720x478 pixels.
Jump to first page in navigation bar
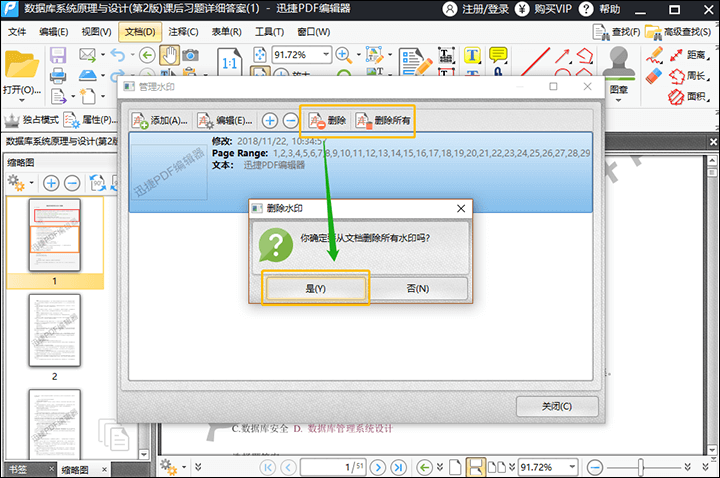(267, 467)
